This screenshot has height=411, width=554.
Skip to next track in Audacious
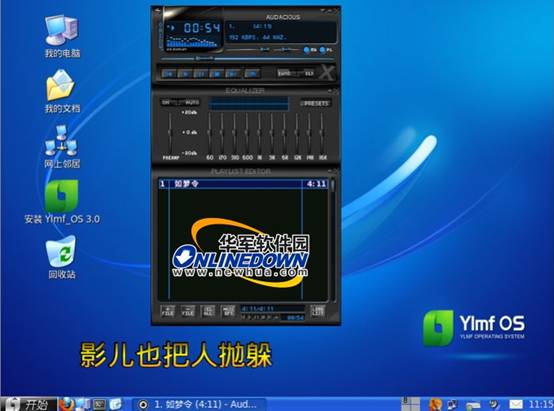click(232, 74)
